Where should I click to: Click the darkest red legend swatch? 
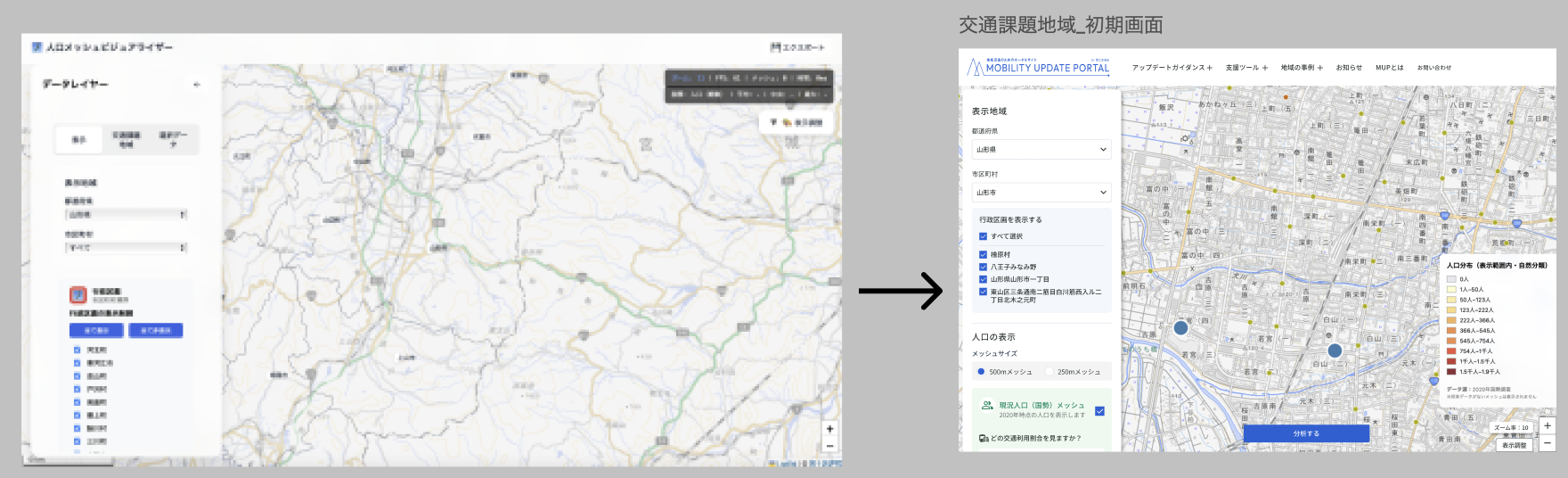point(1451,372)
